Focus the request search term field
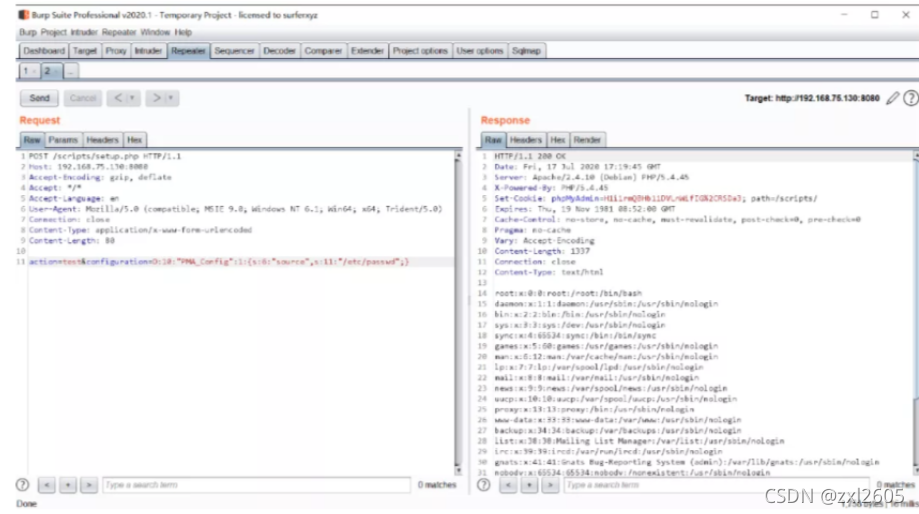Screen dimensions: 919x514 (257, 485)
